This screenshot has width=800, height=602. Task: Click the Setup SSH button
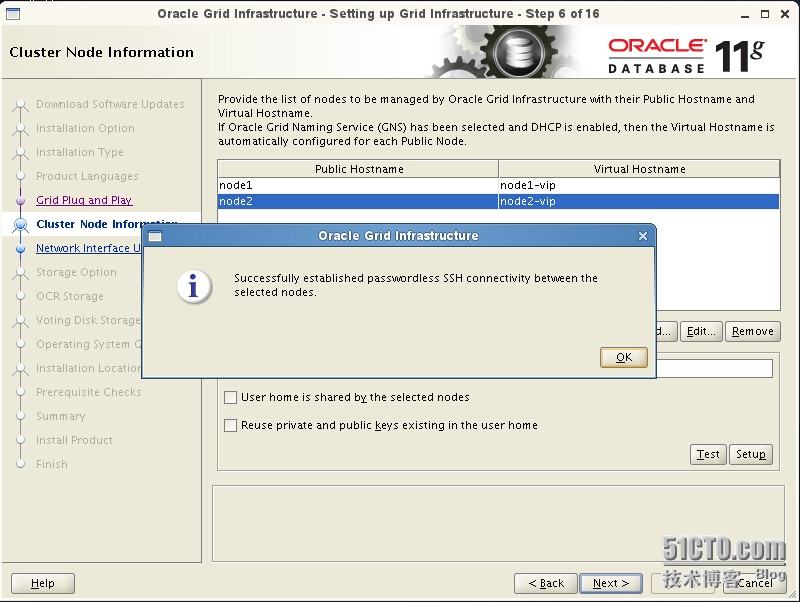point(751,454)
